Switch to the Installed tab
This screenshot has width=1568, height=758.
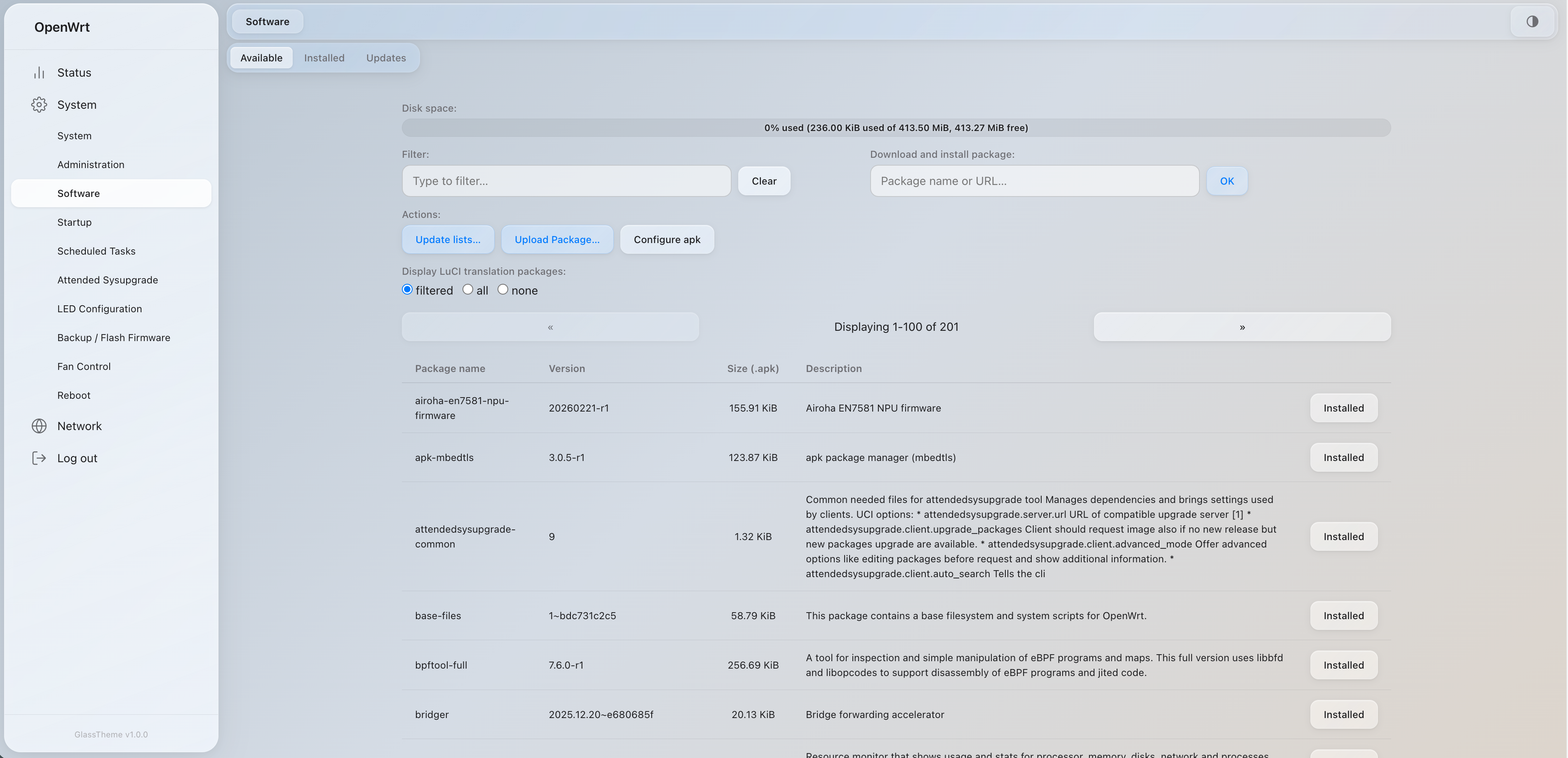(324, 58)
